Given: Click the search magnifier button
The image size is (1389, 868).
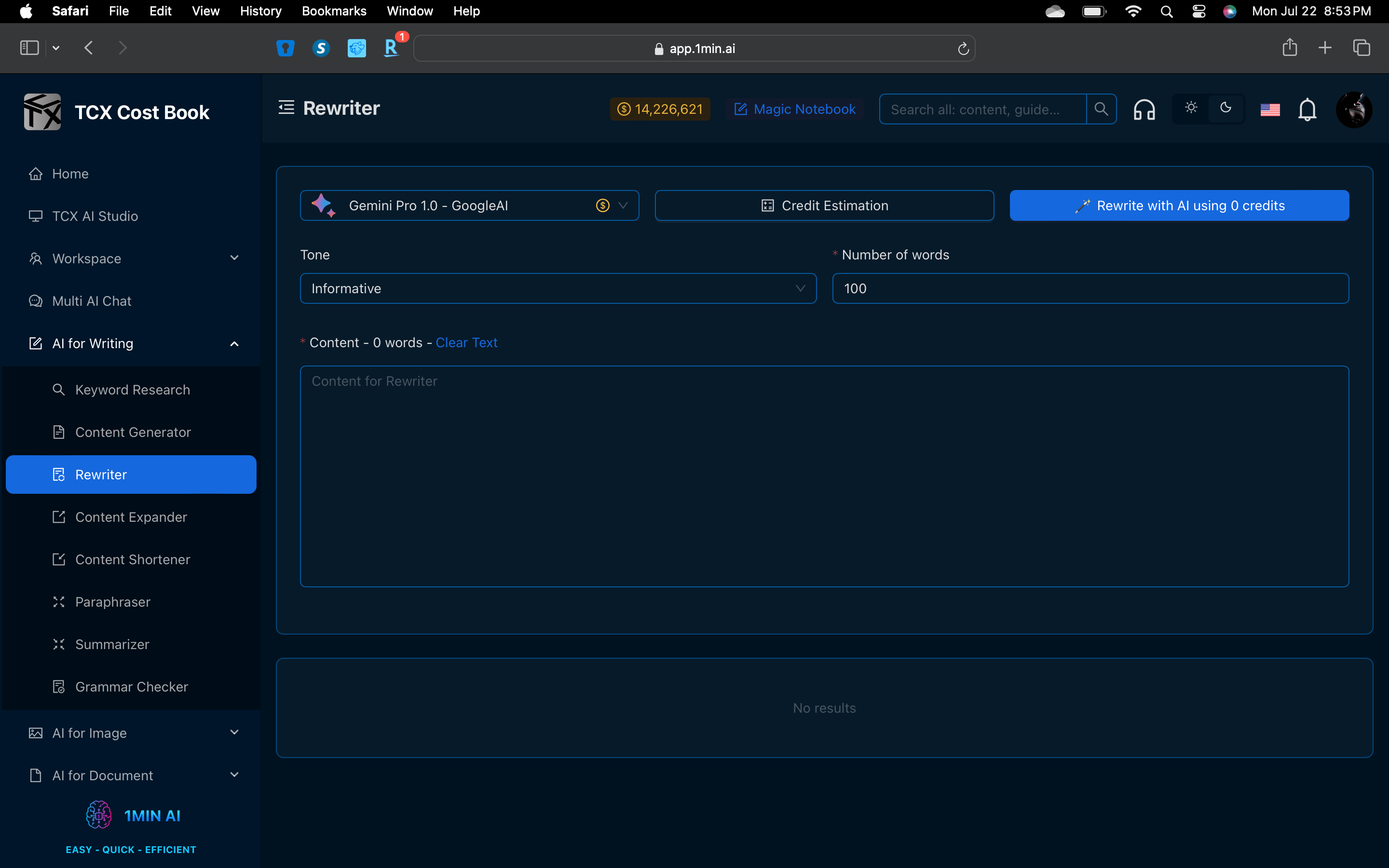Looking at the screenshot, I should [1101, 109].
